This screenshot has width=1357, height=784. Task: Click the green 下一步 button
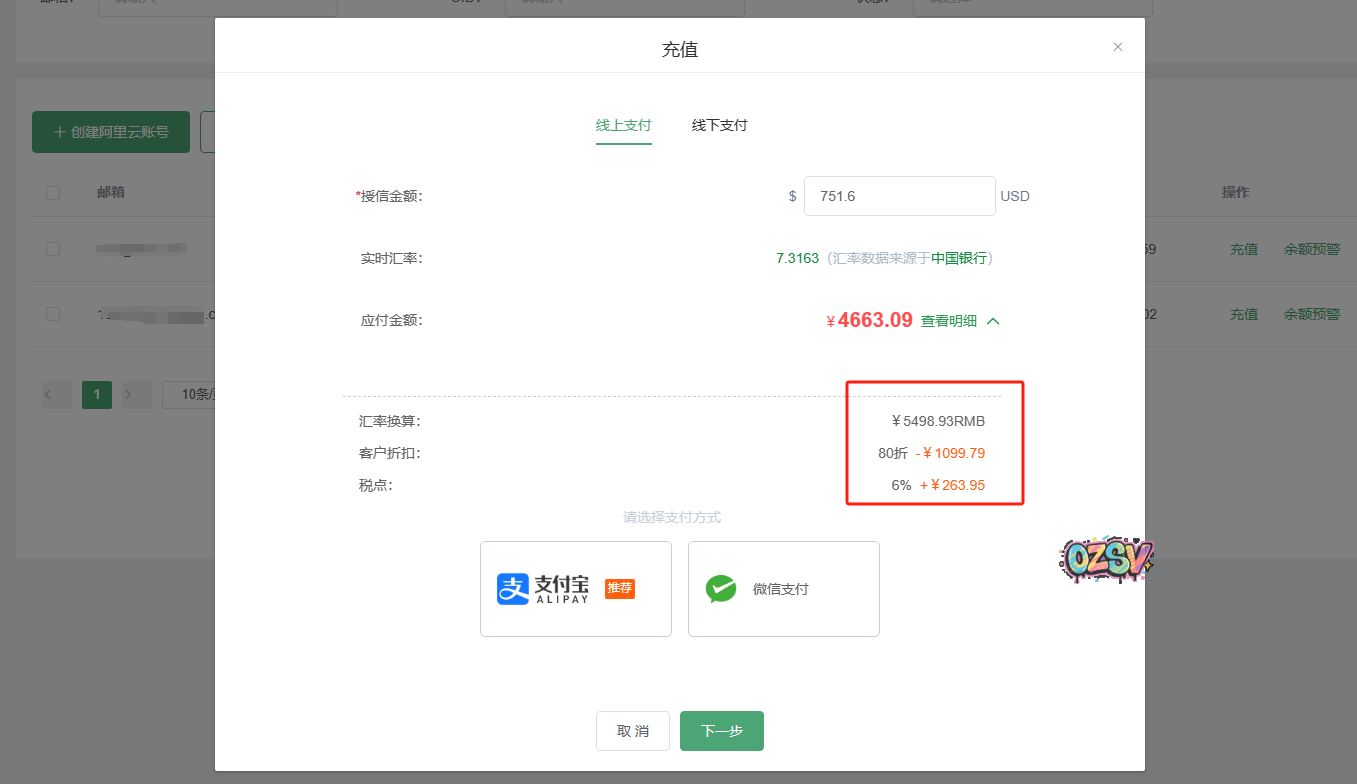click(x=721, y=731)
